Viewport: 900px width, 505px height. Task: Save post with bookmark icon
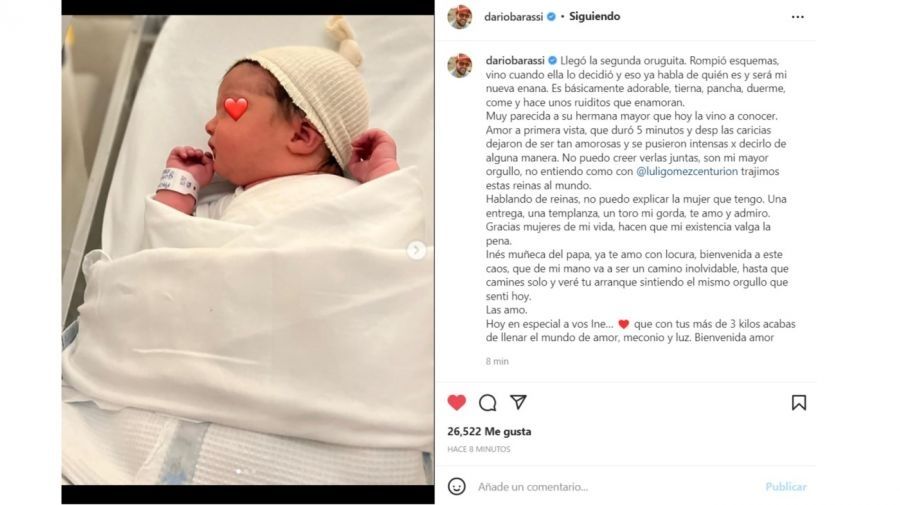tap(798, 402)
